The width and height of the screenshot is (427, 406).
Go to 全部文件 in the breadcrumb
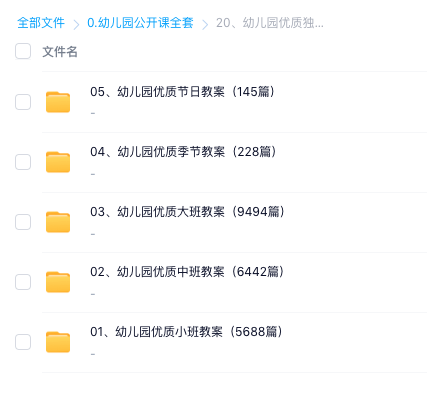(x=41, y=23)
